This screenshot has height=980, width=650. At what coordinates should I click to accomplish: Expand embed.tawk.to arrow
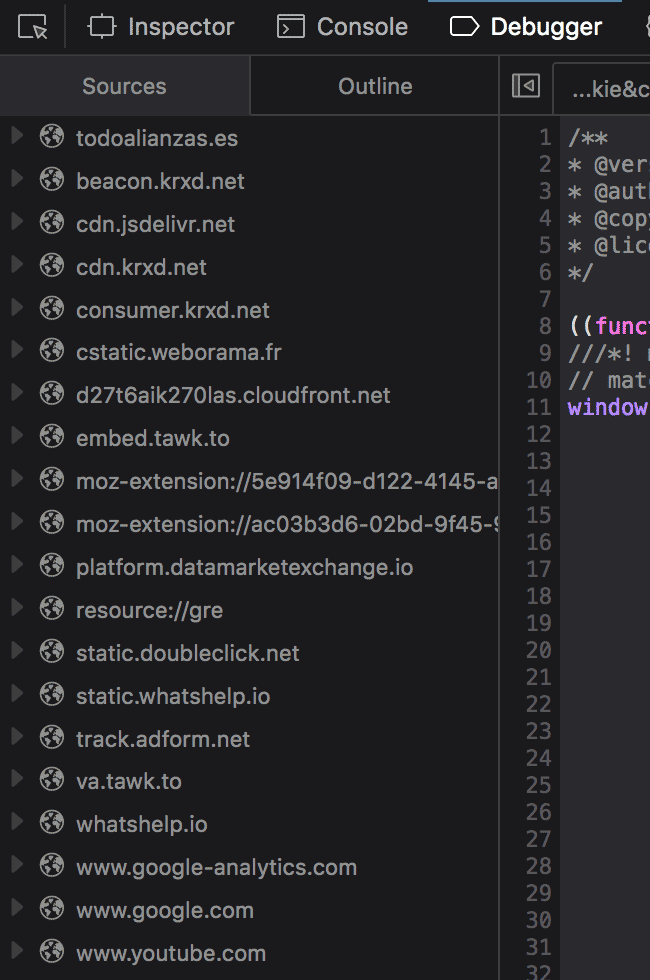(18, 437)
